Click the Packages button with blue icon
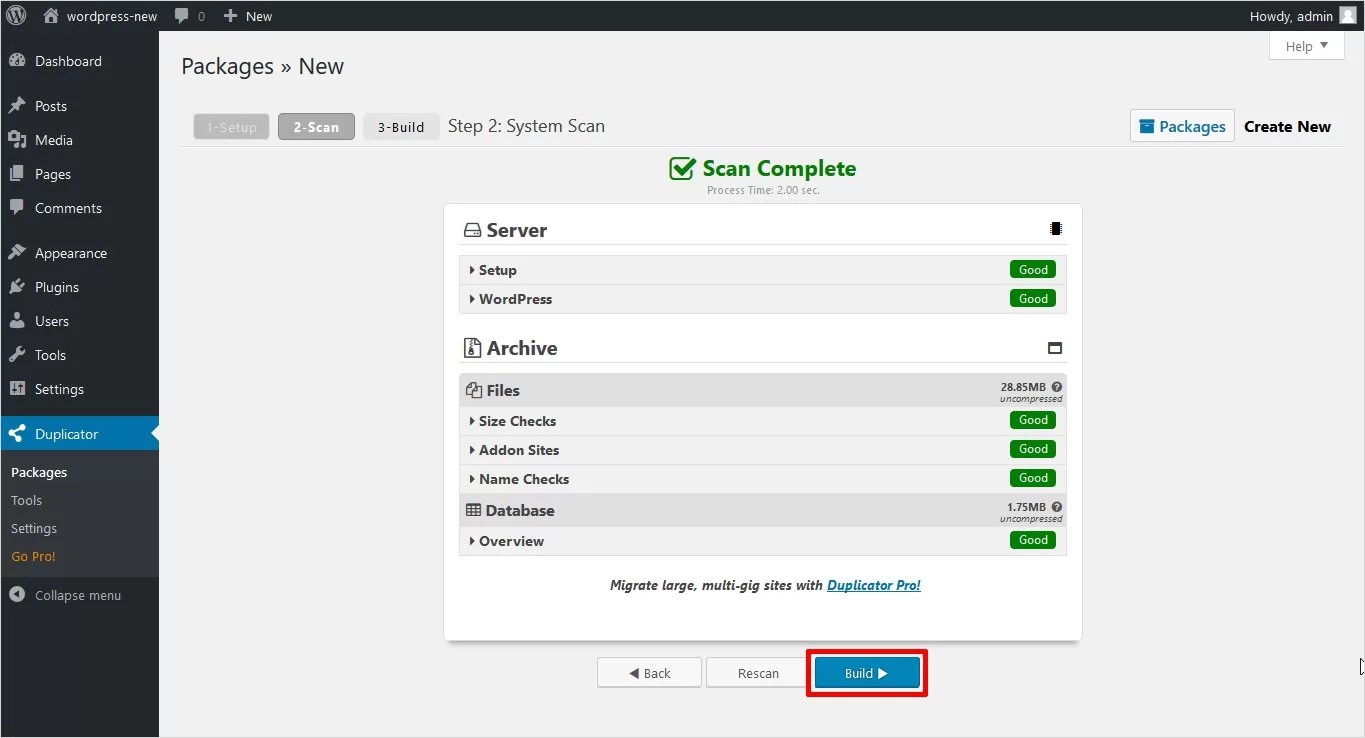Screen dimensions: 1365x738 click(1181, 126)
